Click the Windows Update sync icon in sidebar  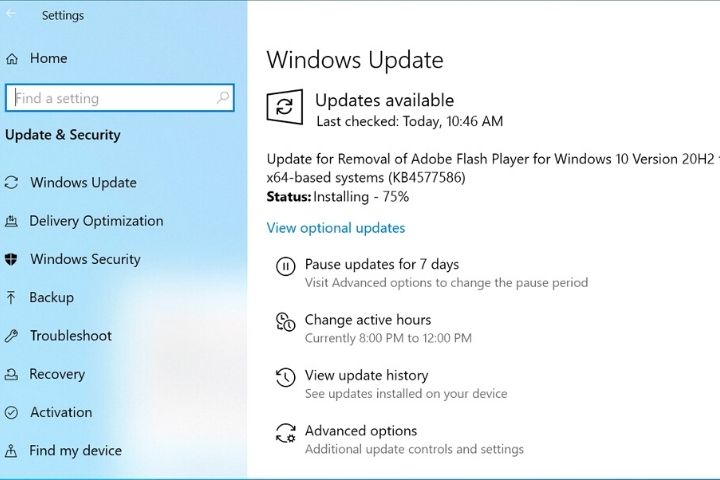click(12, 183)
